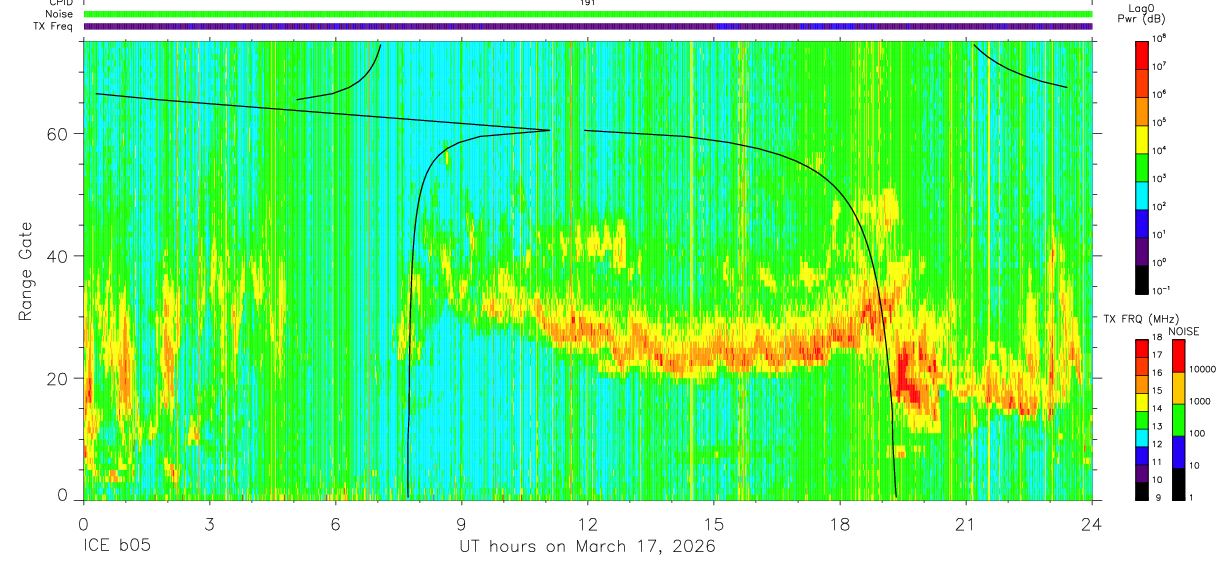
Task: Select the 'NOISE' colorbar title
Action: pyautogui.click(x=1184, y=330)
